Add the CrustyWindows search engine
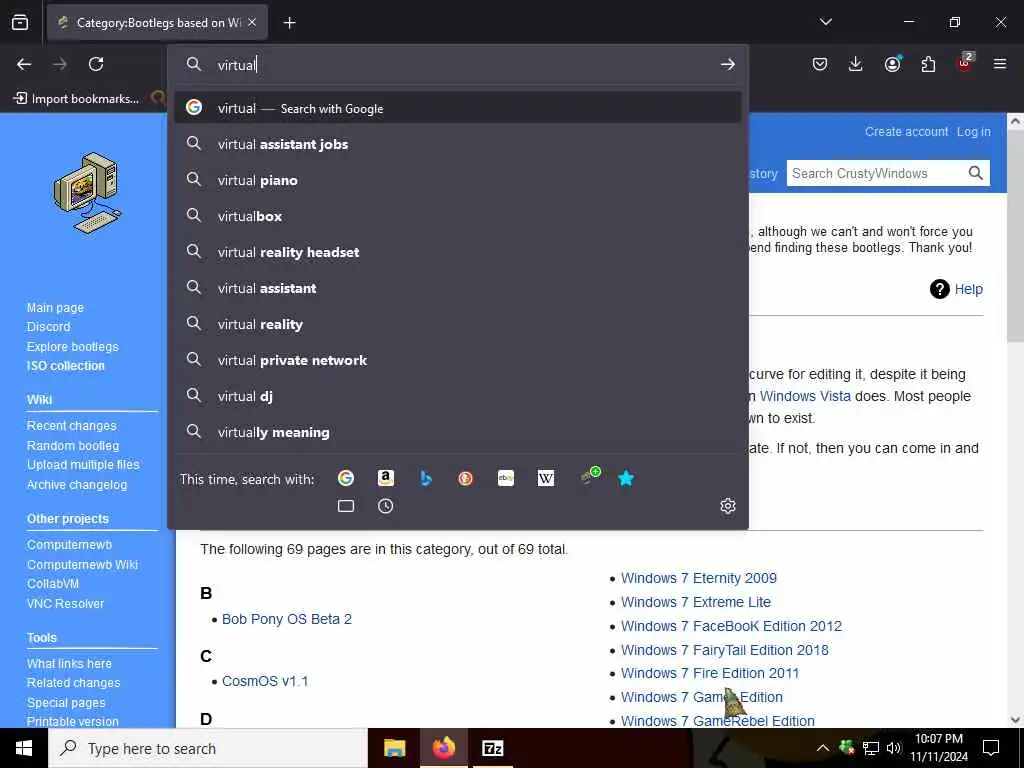The width and height of the screenshot is (1024, 768). point(590,475)
